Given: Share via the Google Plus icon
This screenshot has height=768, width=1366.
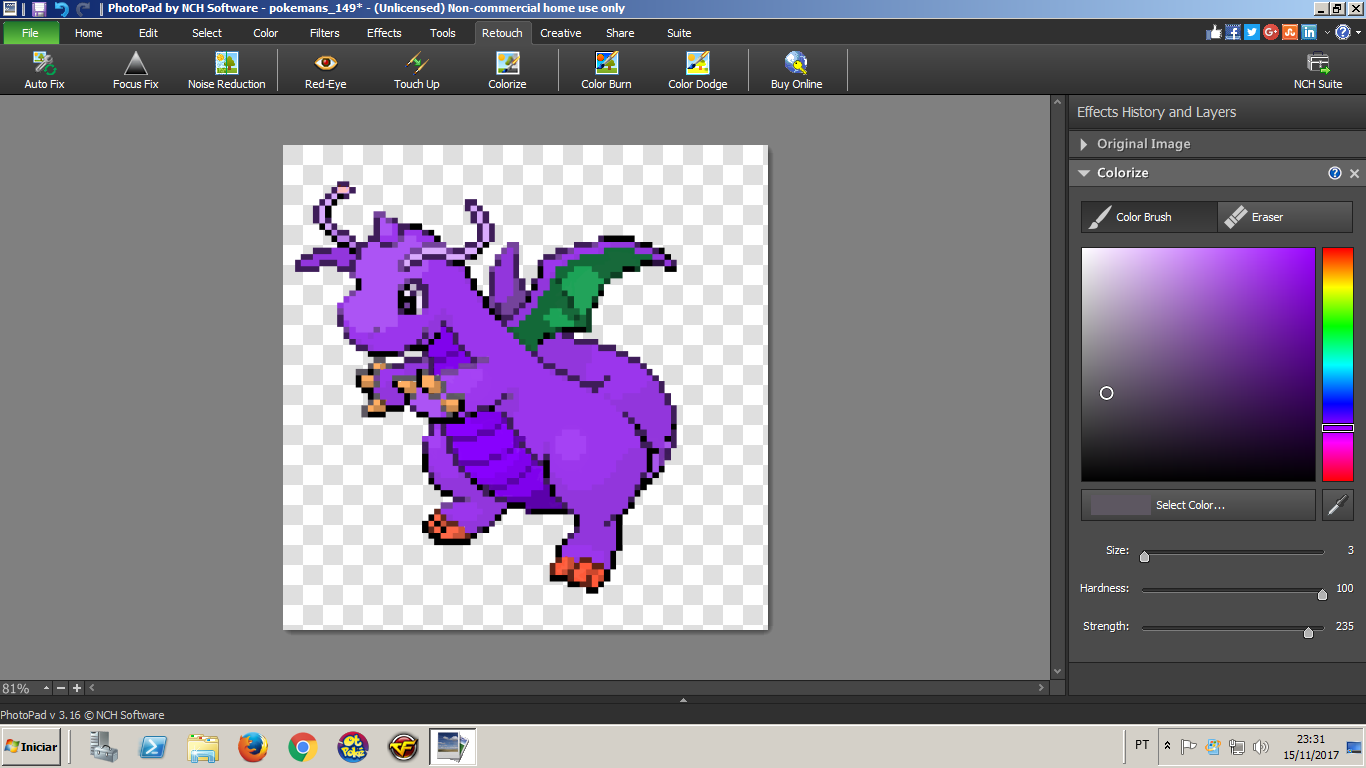Looking at the screenshot, I should [x=1271, y=32].
